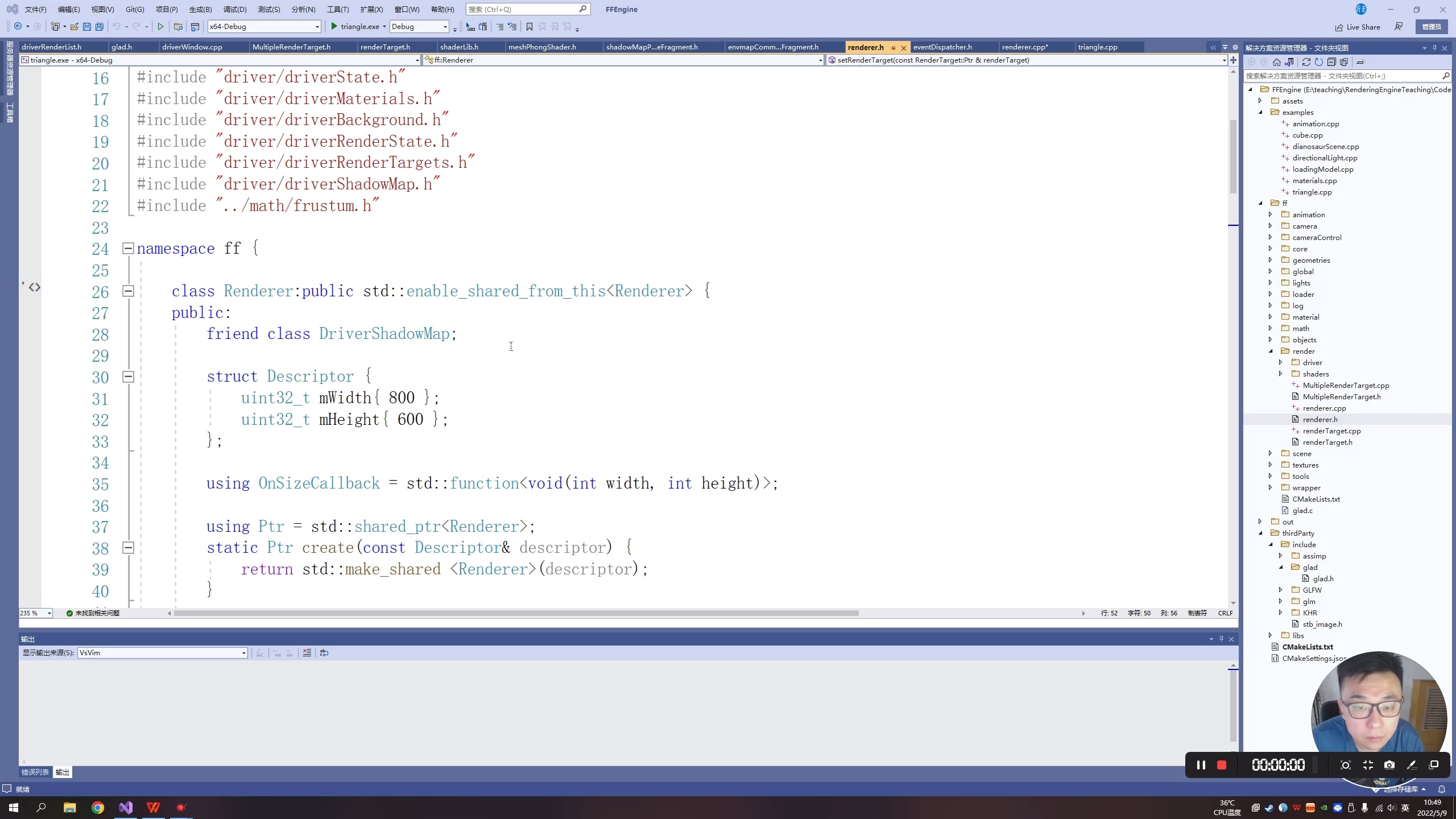Open the output source VsVim dropdown
Image resolution: width=1456 pixels, height=819 pixels.
coord(243,653)
